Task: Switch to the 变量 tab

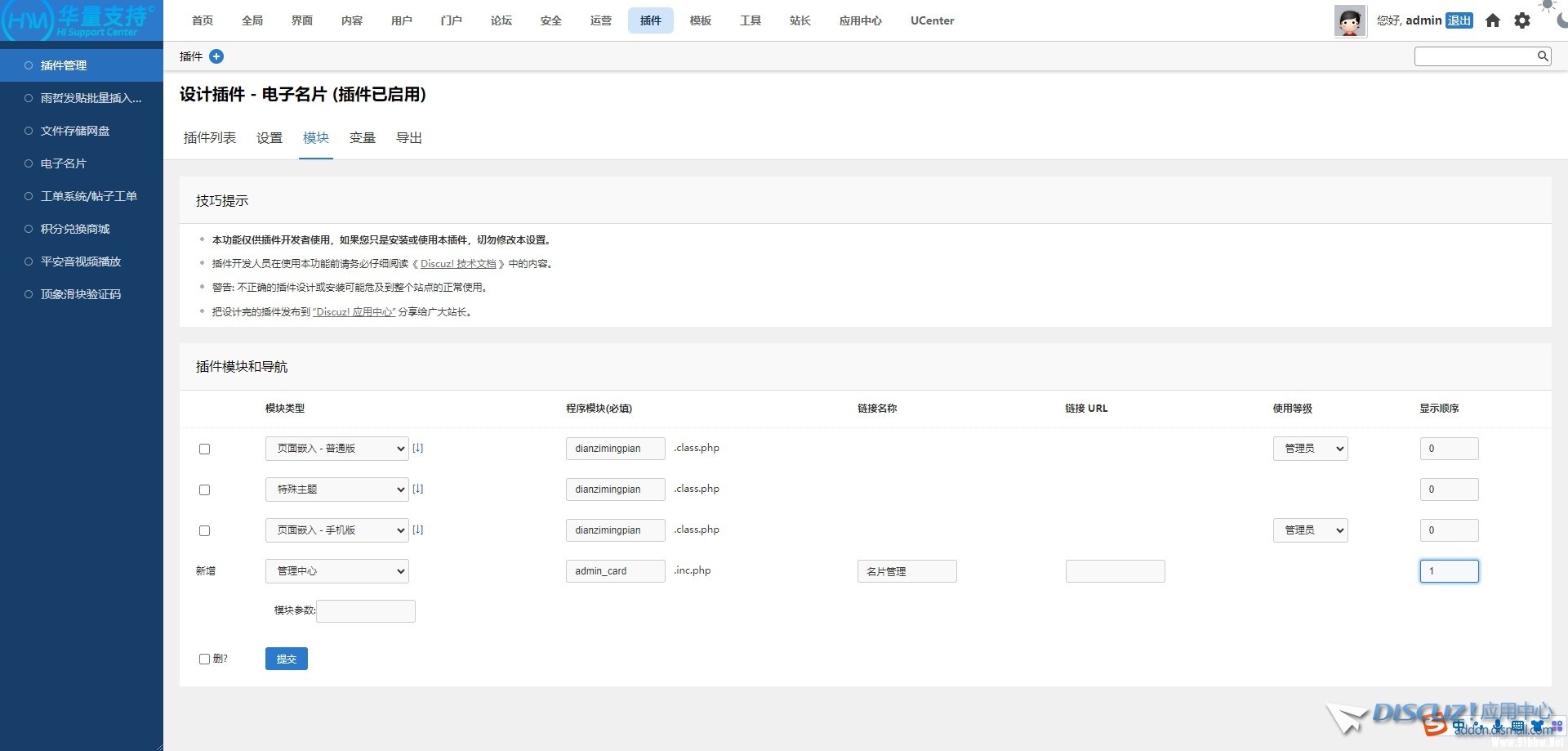Action: click(362, 138)
